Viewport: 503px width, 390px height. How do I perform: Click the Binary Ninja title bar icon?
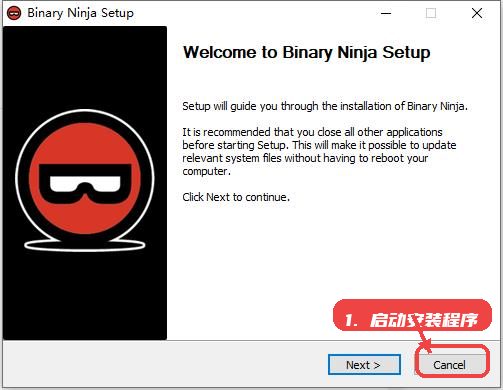click(x=14, y=13)
